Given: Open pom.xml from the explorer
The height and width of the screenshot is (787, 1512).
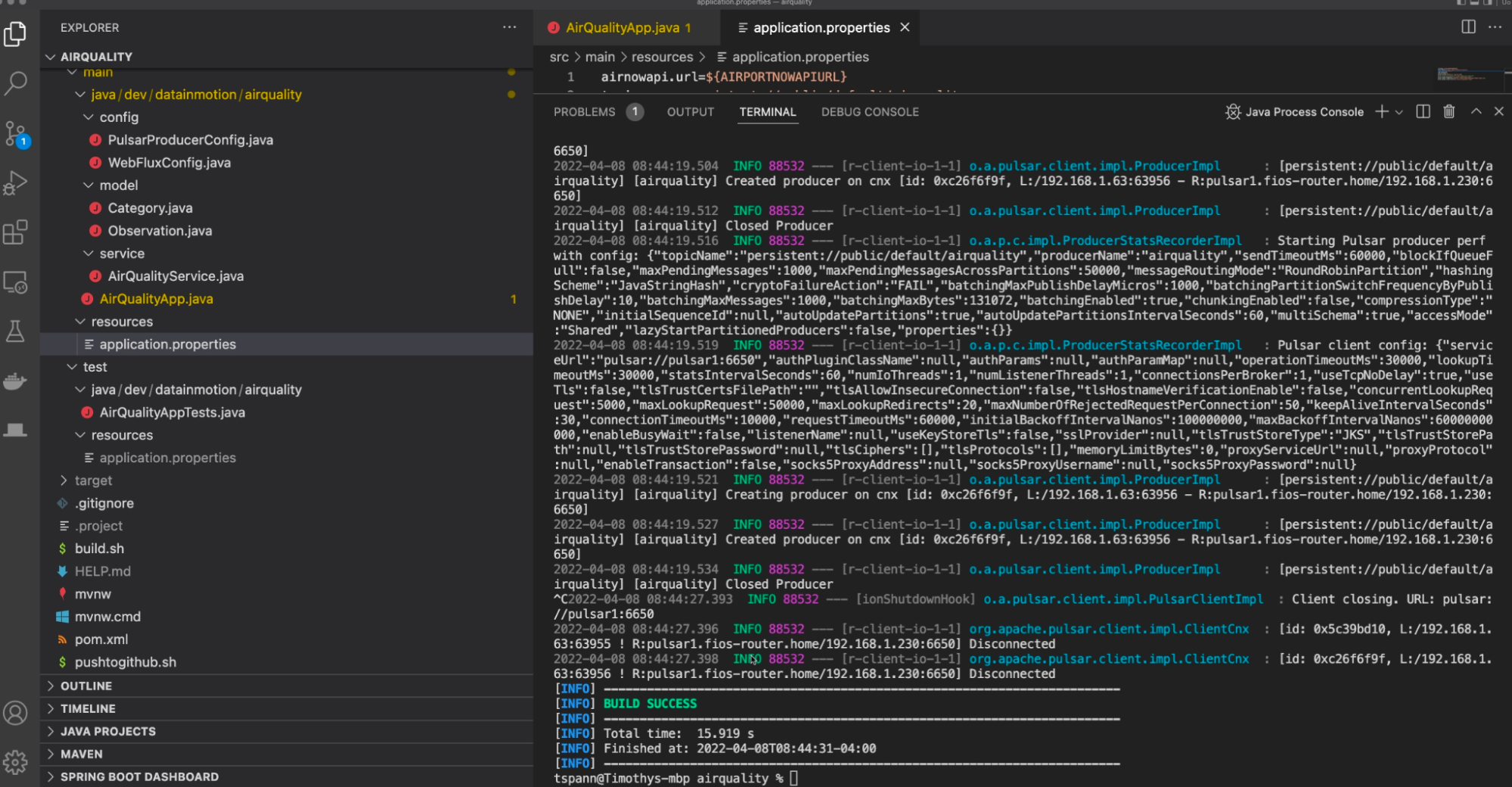Looking at the screenshot, I should tap(101, 639).
